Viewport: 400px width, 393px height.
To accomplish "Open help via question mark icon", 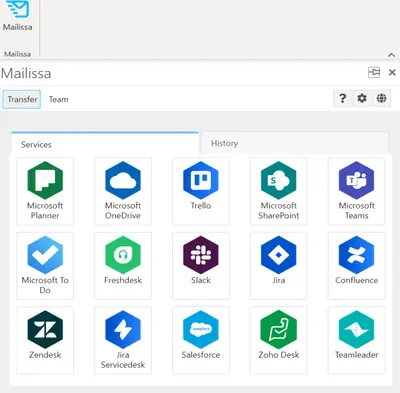I will coord(342,98).
